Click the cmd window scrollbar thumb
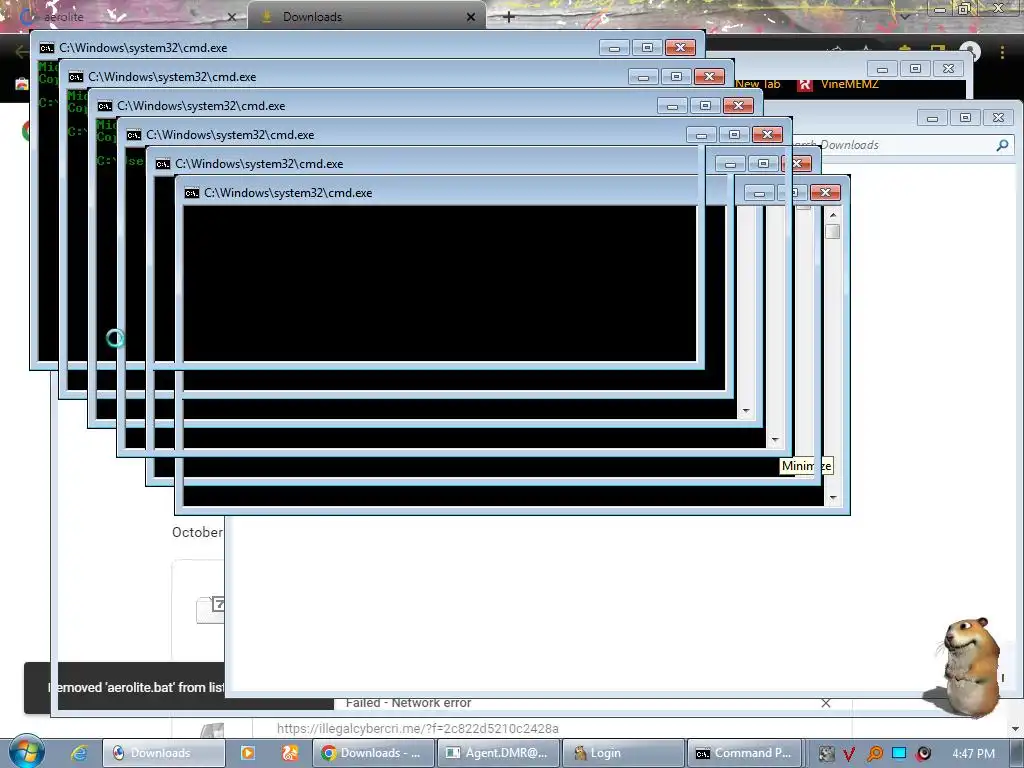This screenshot has height=768, width=1024. click(833, 231)
